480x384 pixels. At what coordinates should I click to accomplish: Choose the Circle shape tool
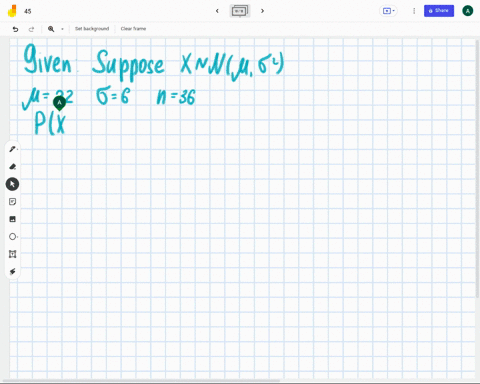12,237
